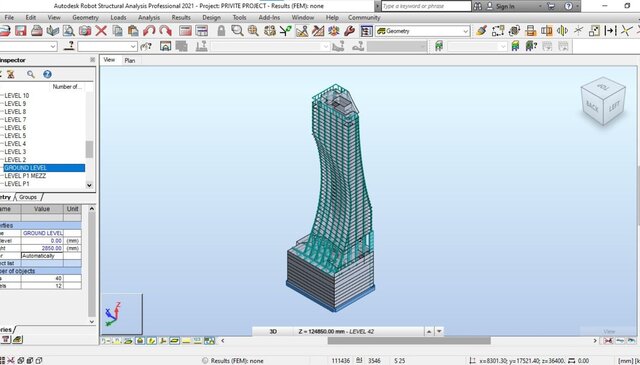Open the first selection dropdown in second toolbar
The width and height of the screenshot is (640, 365).
[x=53, y=47]
